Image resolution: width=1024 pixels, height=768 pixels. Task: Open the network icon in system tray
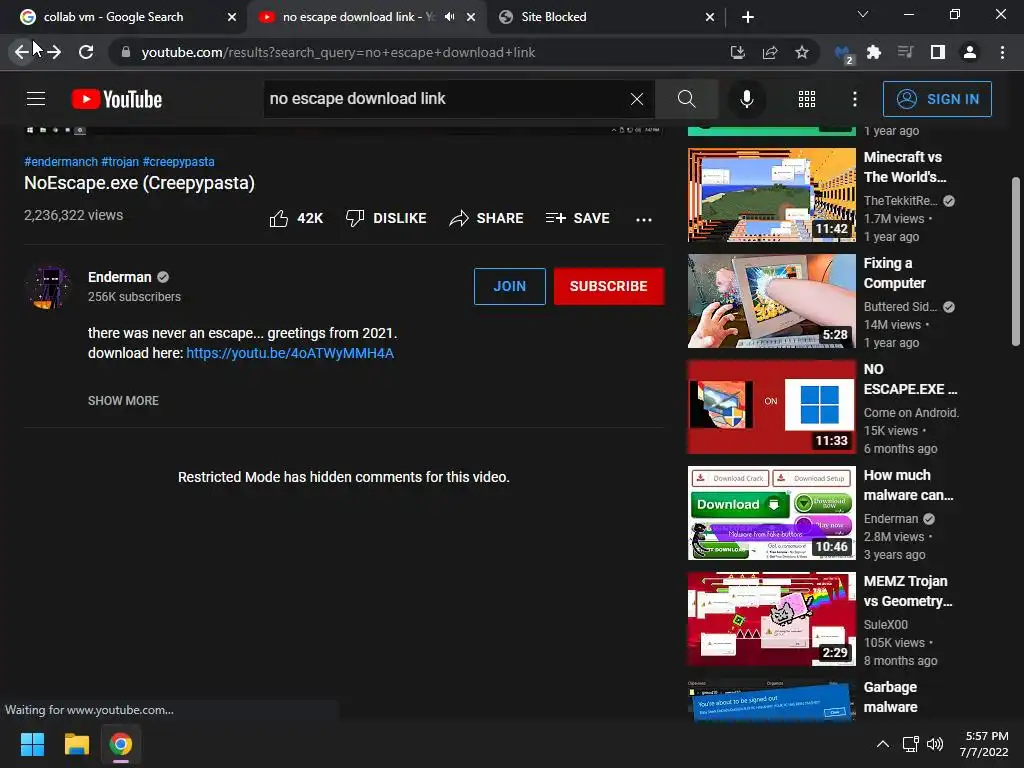pos(910,744)
